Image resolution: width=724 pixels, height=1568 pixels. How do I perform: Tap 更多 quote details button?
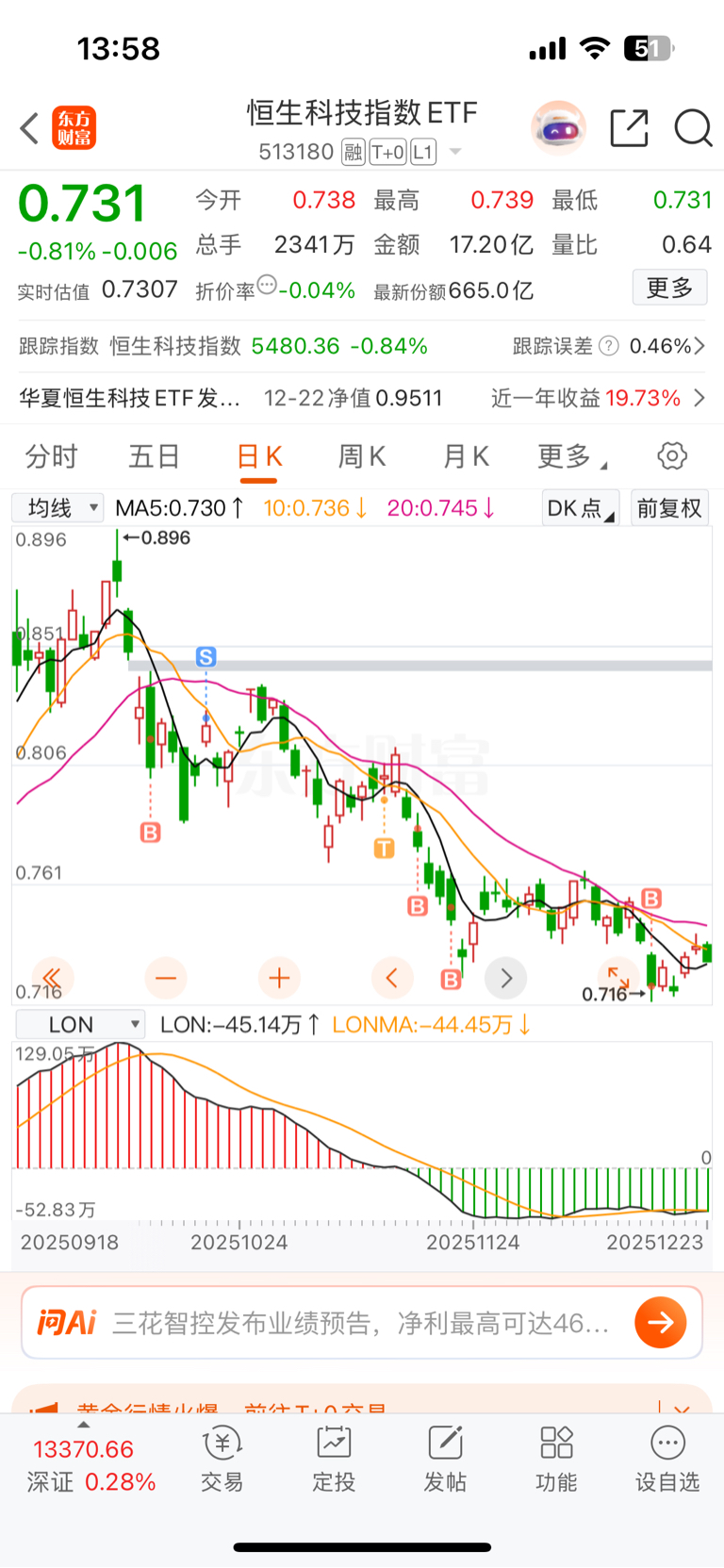[669, 288]
